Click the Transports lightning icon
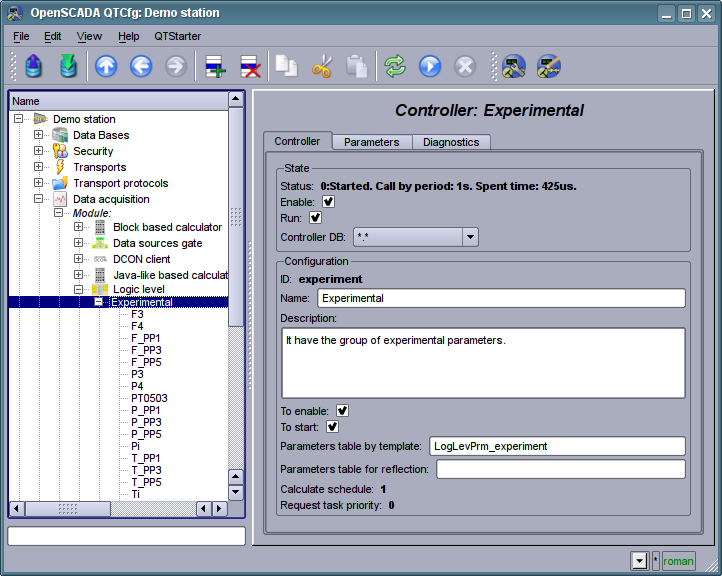Screen dimensions: 722x576 60,167
